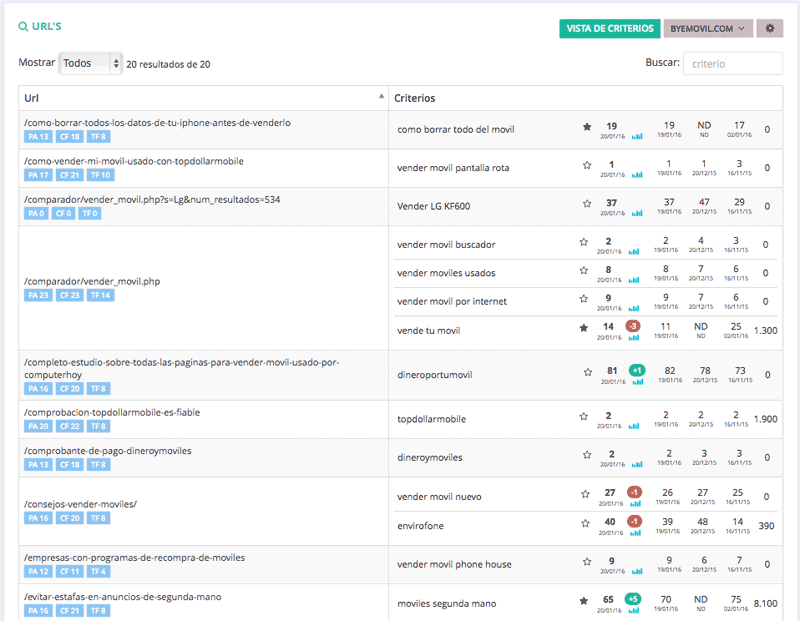Image resolution: width=800 pixels, height=621 pixels.
Task: Open the /consejos-vender-moviles/ URL link
Action: 80,504
